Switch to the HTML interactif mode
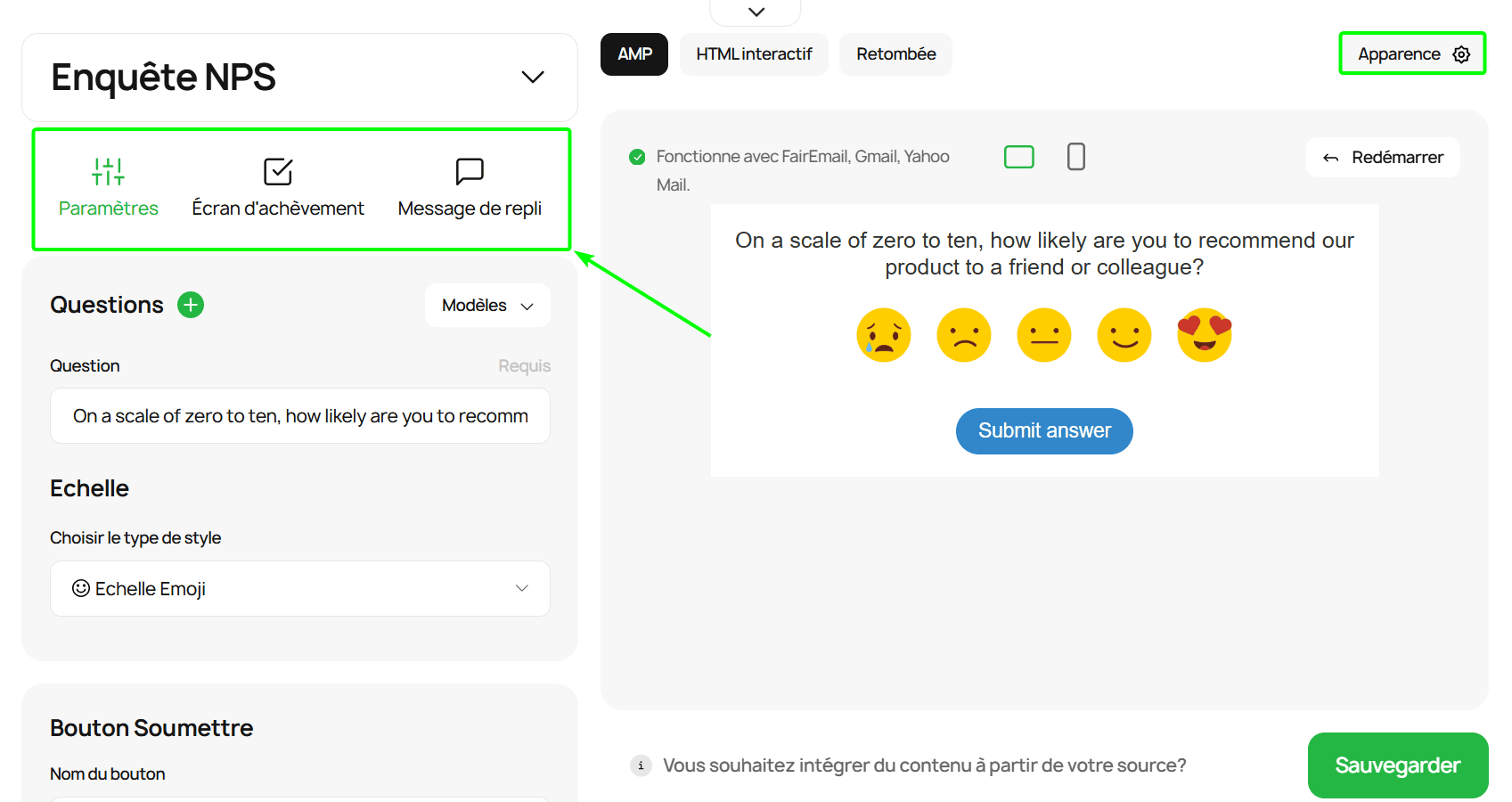The width and height of the screenshot is (1512, 802). click(x=754, y=54)
